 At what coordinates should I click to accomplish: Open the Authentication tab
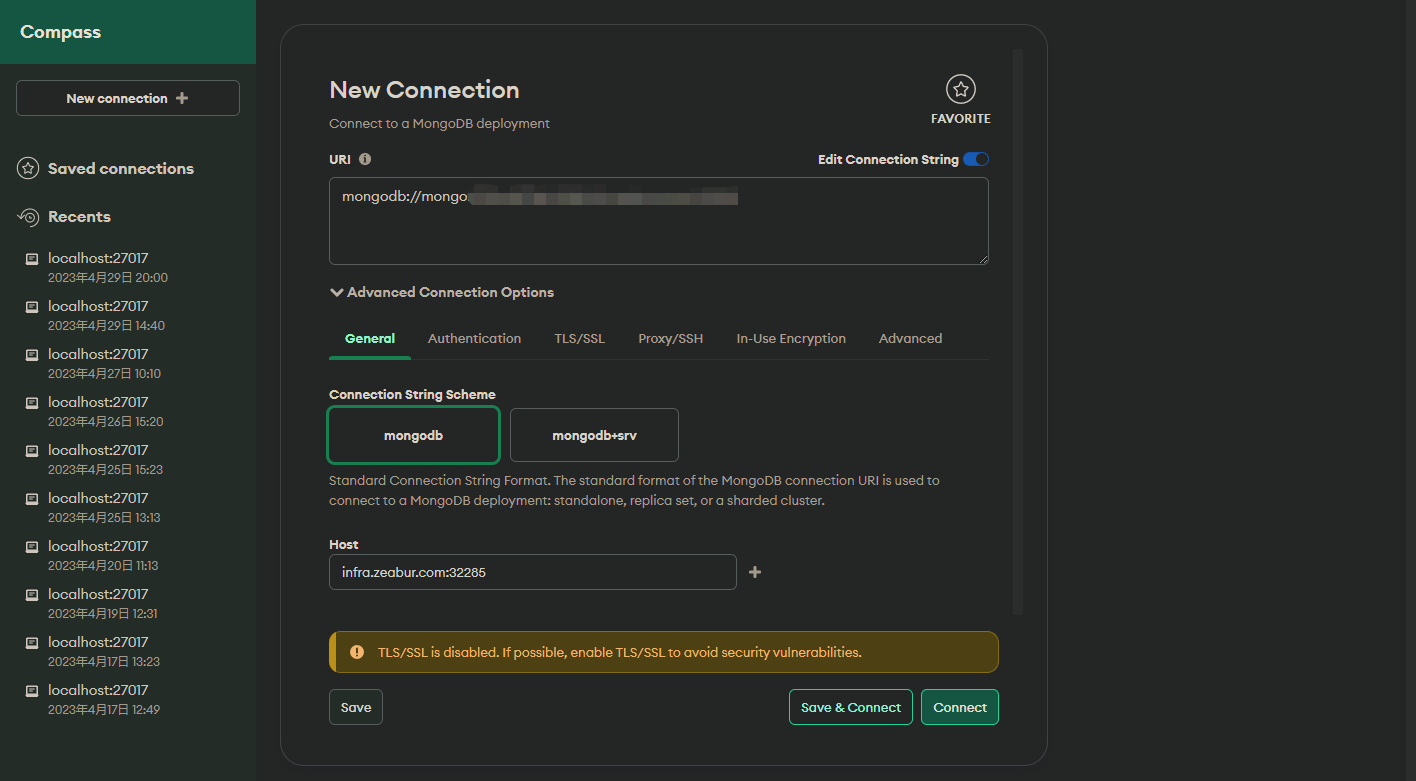pos(474,339)
